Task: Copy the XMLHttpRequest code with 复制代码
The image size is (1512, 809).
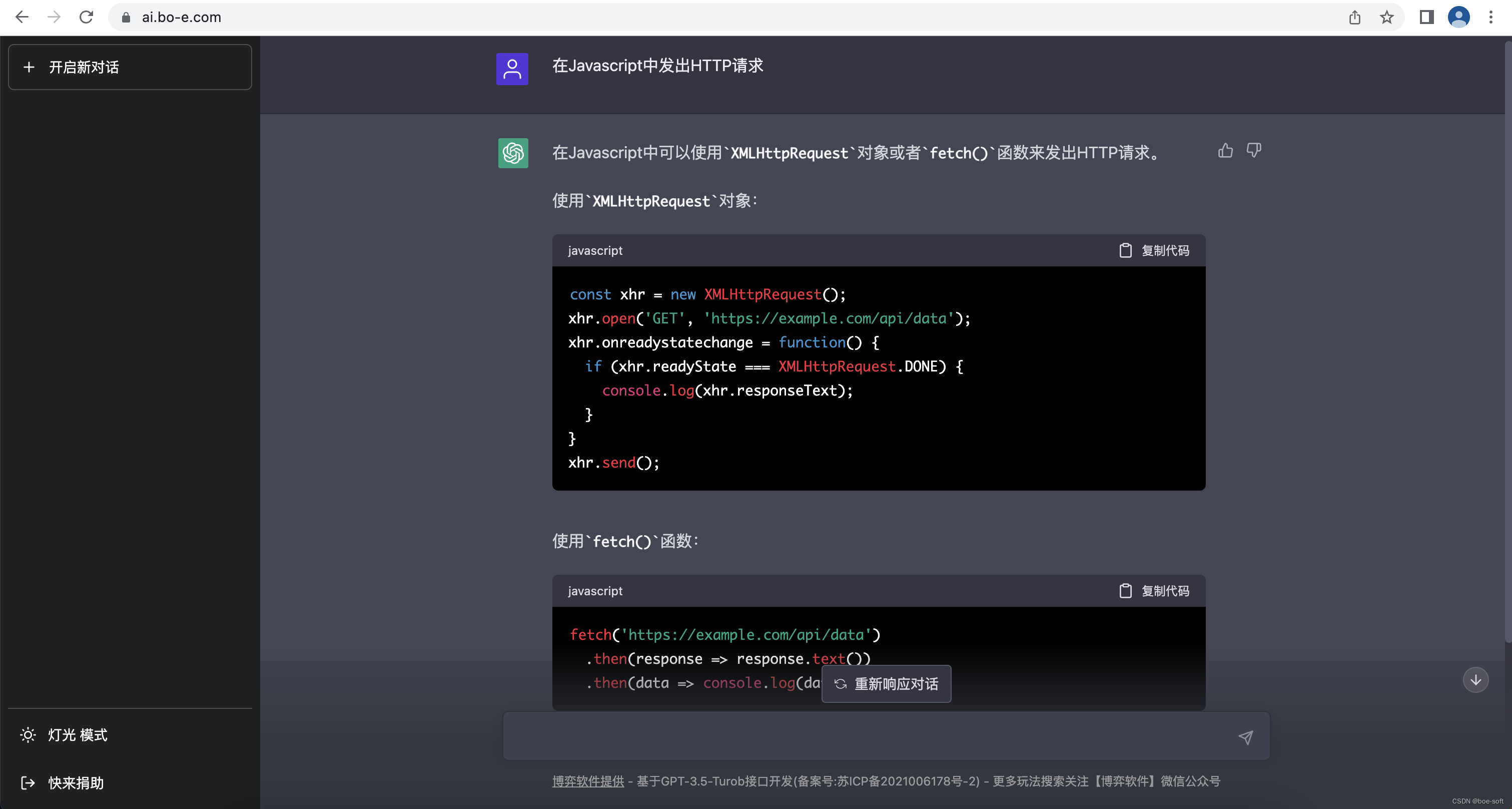Action: [x=1154, y=251]
